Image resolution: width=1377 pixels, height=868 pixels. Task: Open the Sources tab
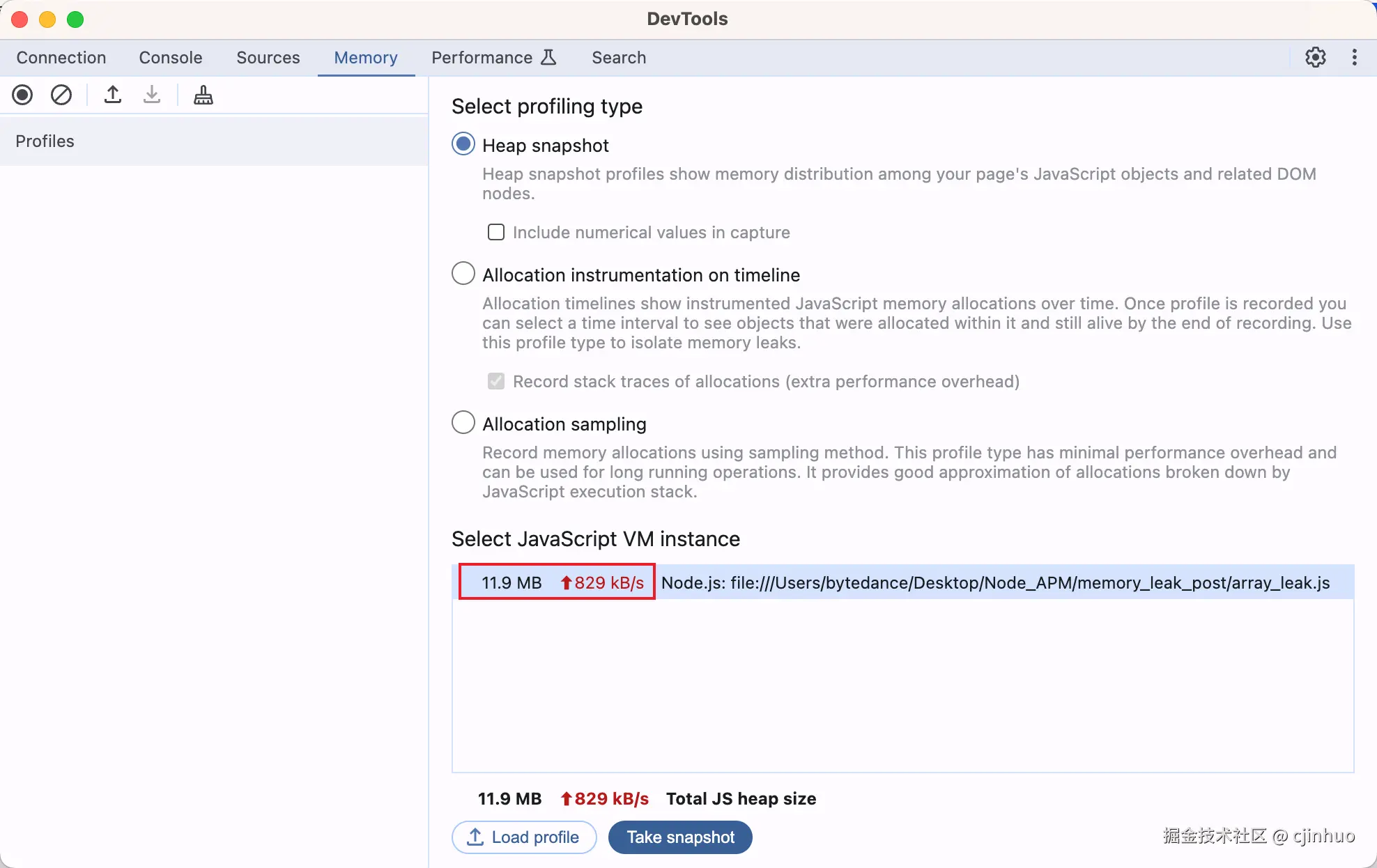(x=268, y=57)
